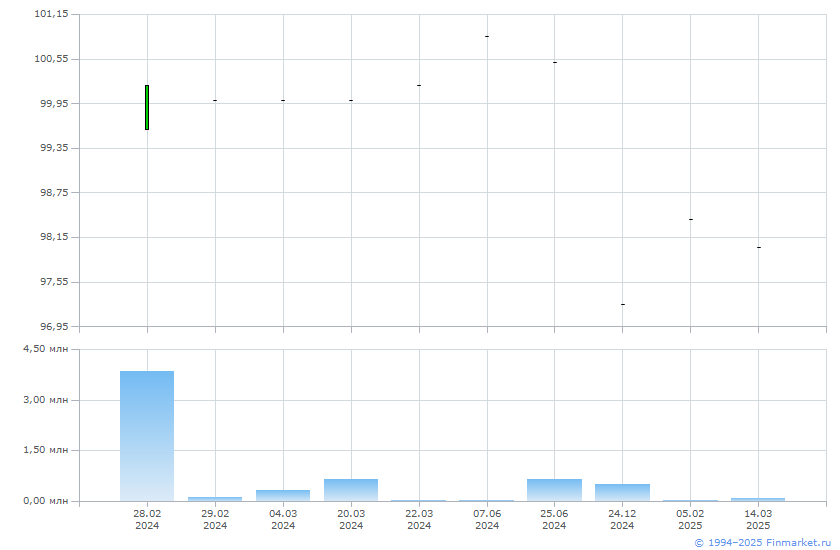The image size is (840, 550).
Task: Click the 14.03 2025 volume bar
Action: pos(758,500)
